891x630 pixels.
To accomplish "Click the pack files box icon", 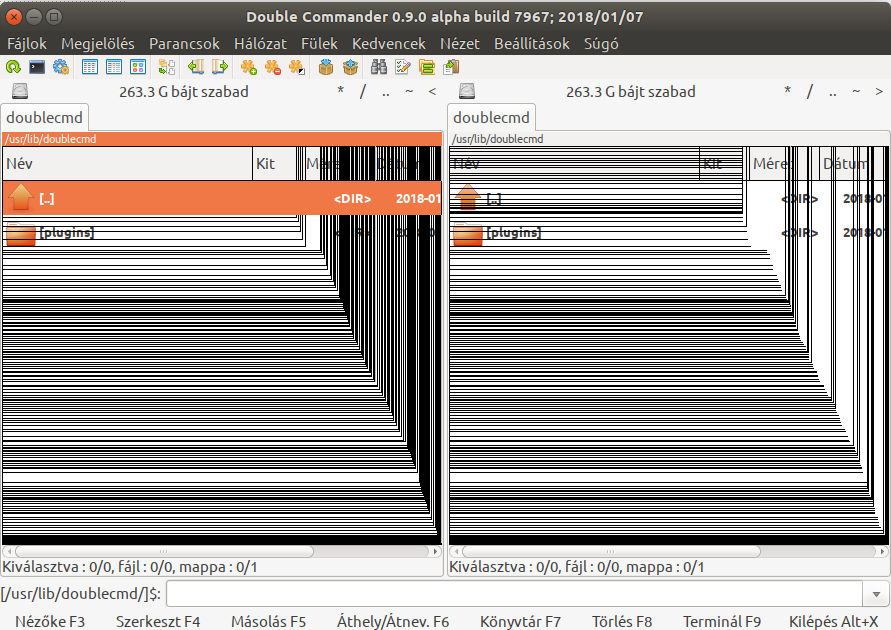I will click(326, 67).
